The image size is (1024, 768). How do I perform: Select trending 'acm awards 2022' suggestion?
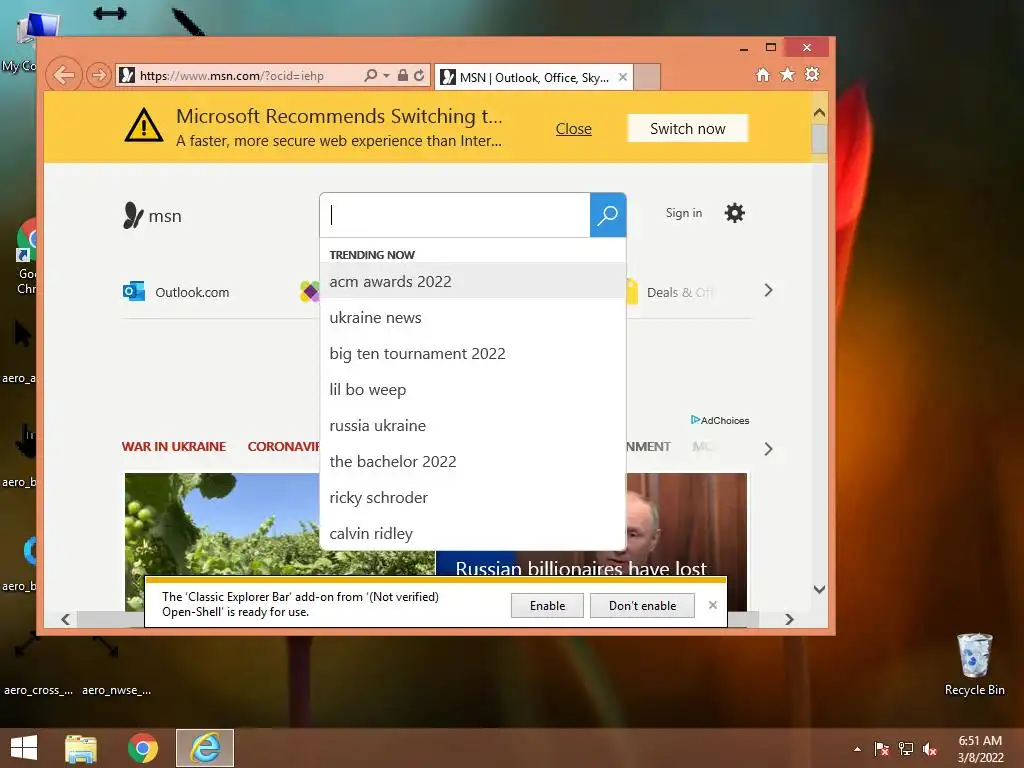(473, 281)
